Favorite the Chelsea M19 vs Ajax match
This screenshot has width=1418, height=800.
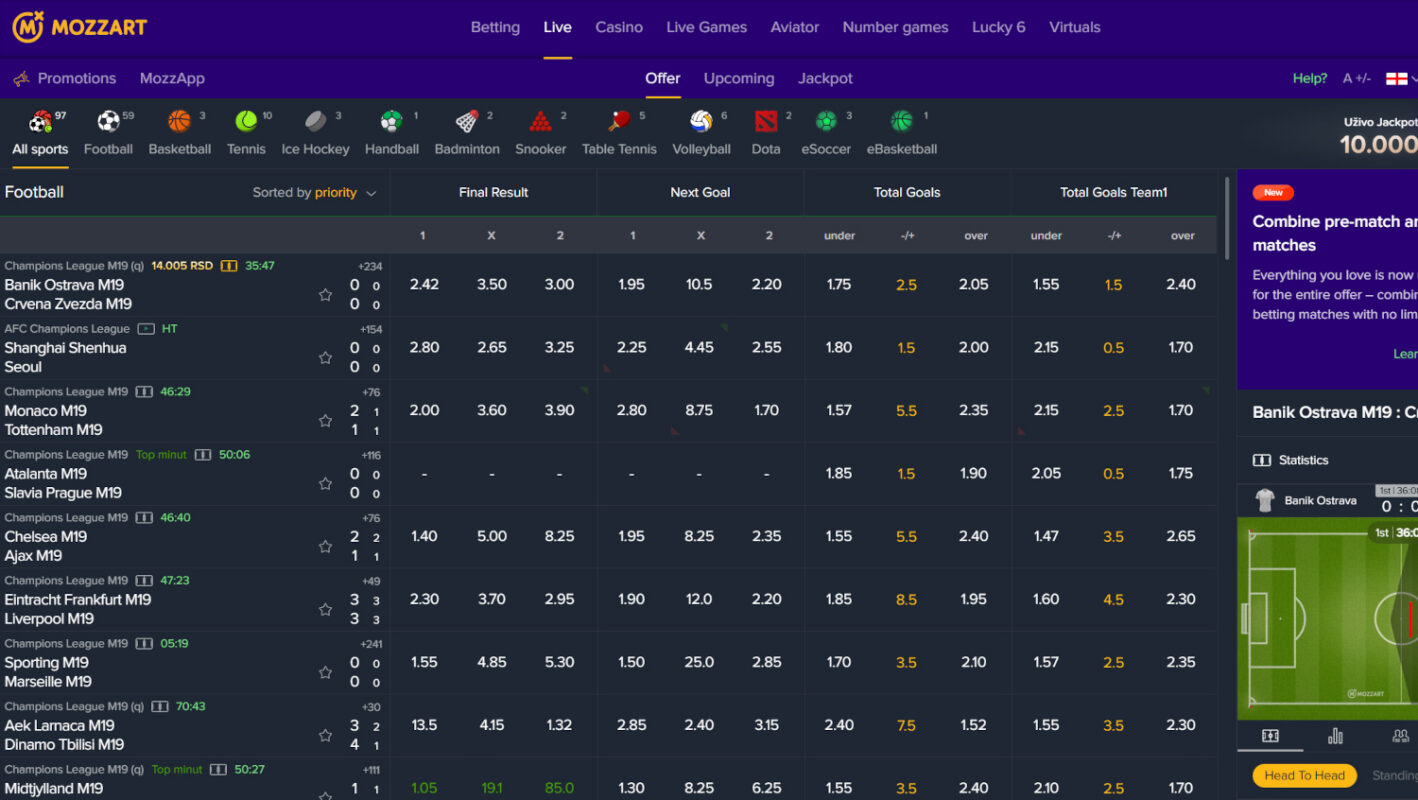(325, 546)
